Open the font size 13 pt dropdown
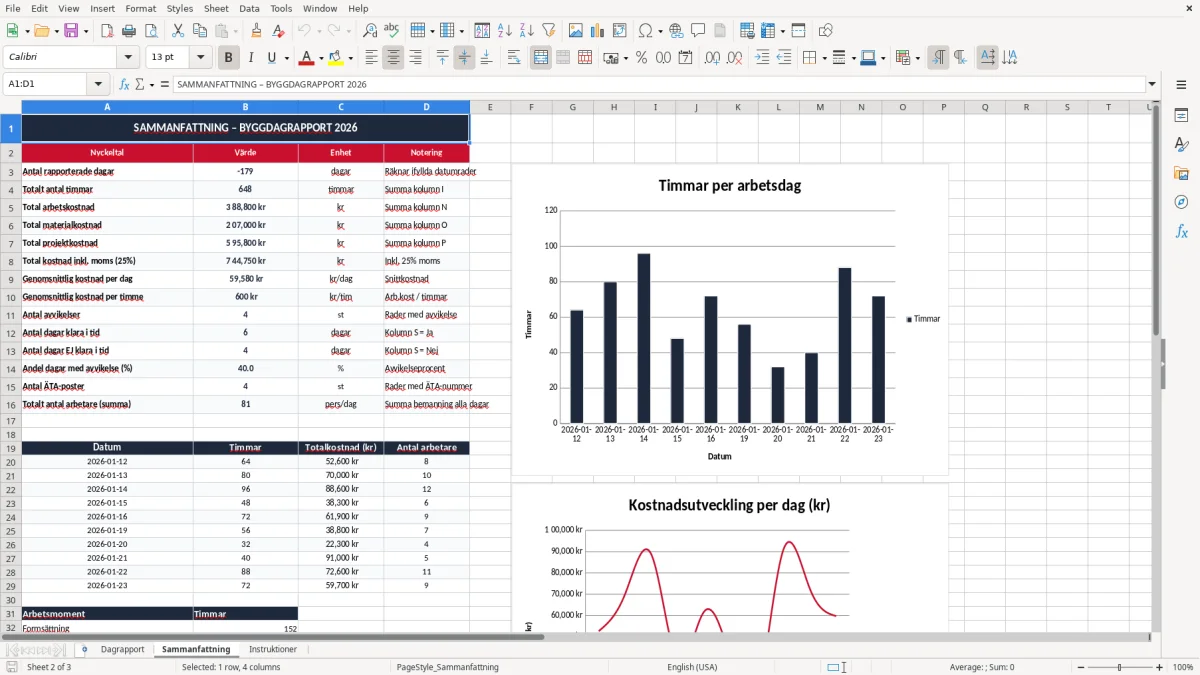 click(x=200, y=58)
